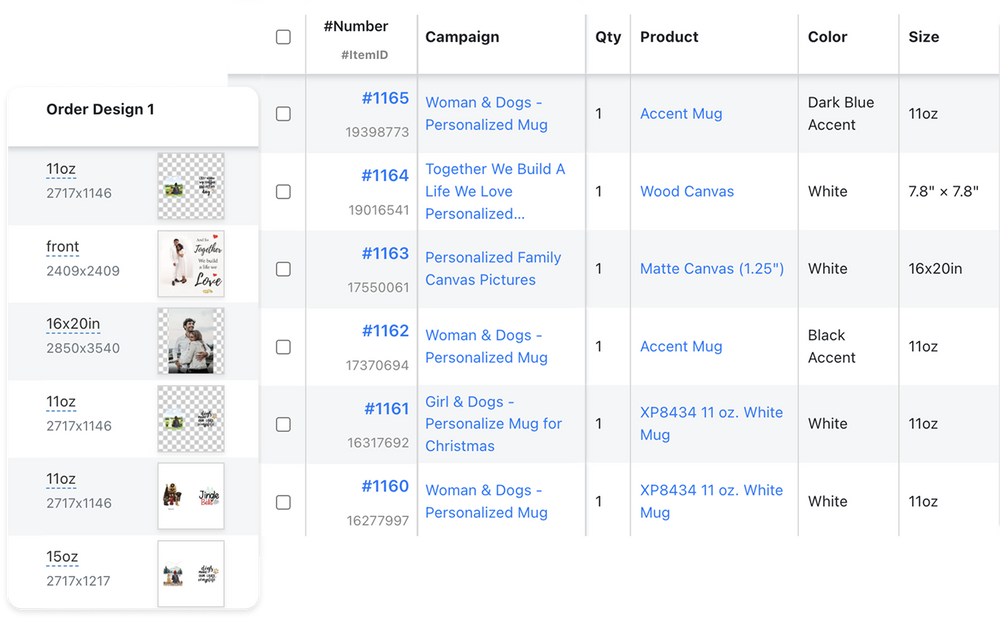
Task: Select all orders using the header checkbox
Action: (283, 36)
